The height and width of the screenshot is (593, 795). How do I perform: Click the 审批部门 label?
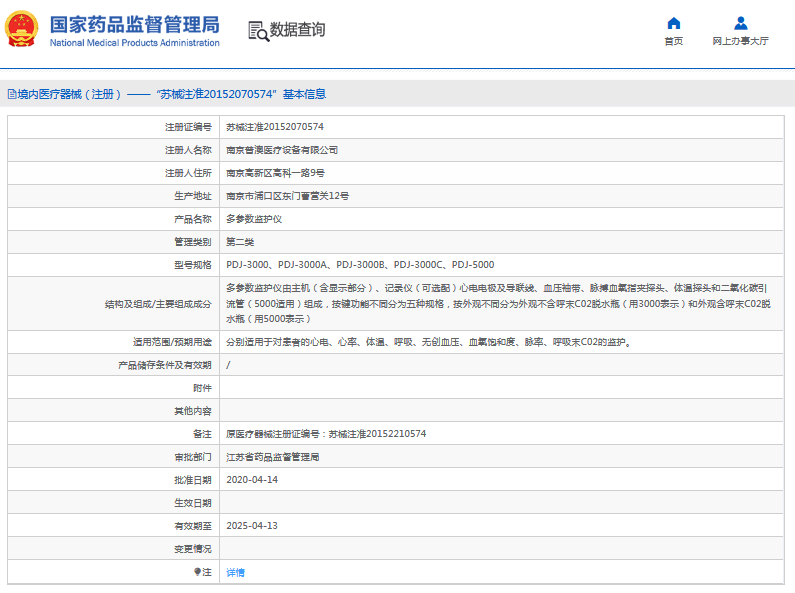193,457
